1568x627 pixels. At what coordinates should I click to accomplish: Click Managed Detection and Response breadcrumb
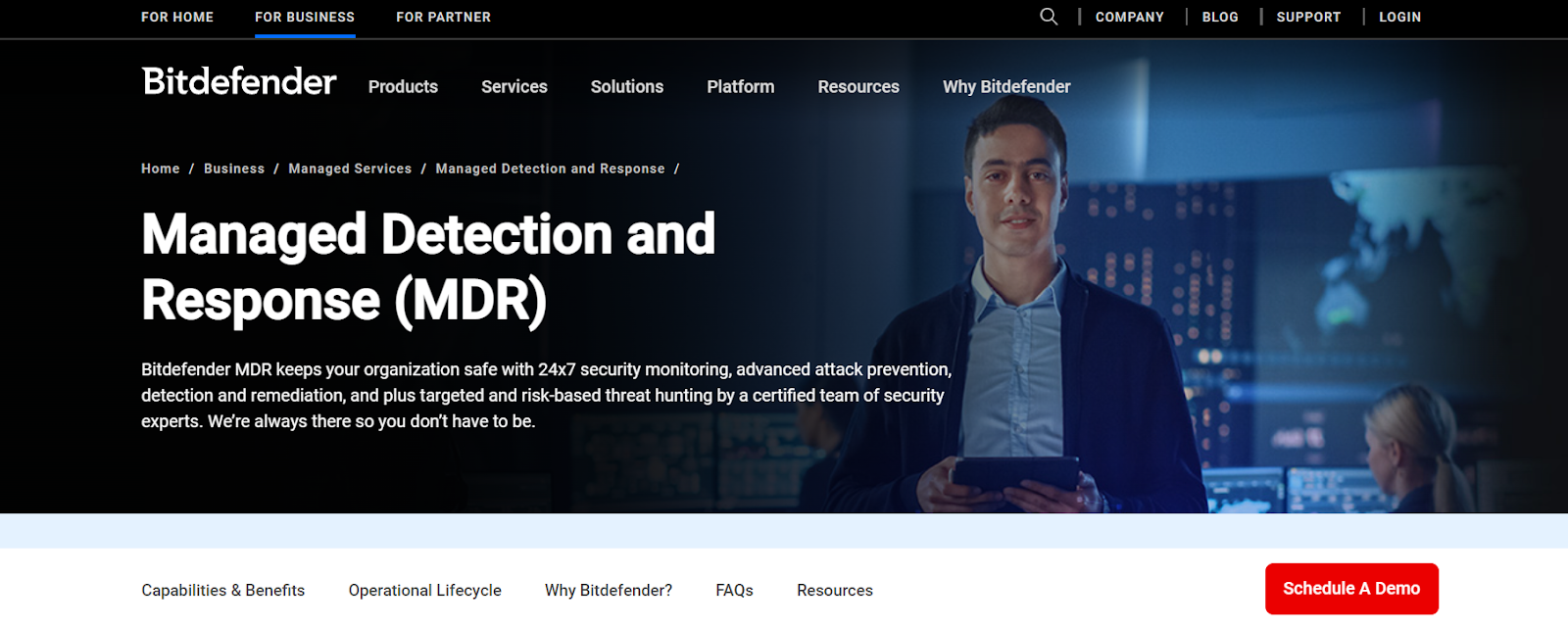pos(550,169)
